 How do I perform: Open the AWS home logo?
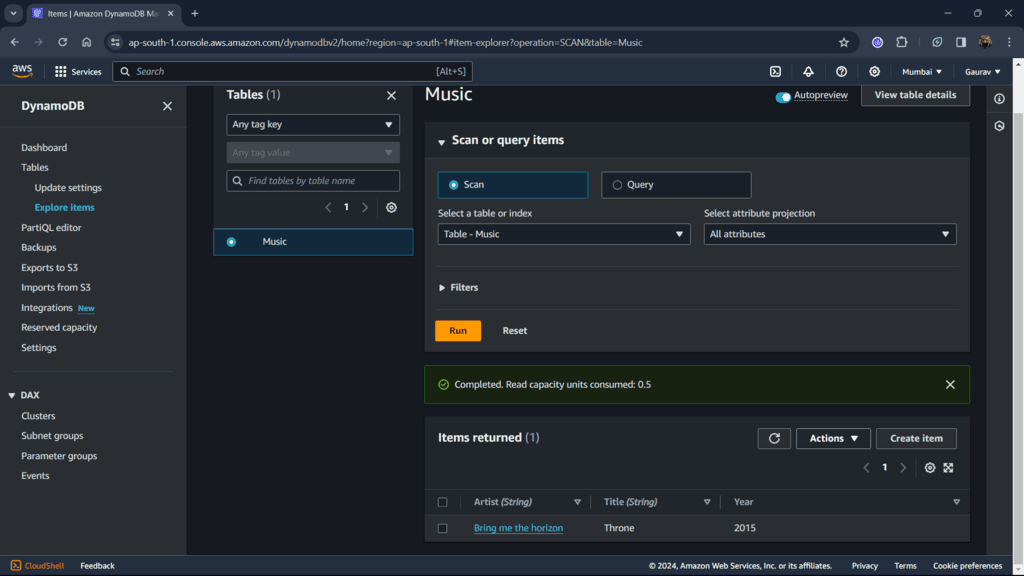[22, 71]
